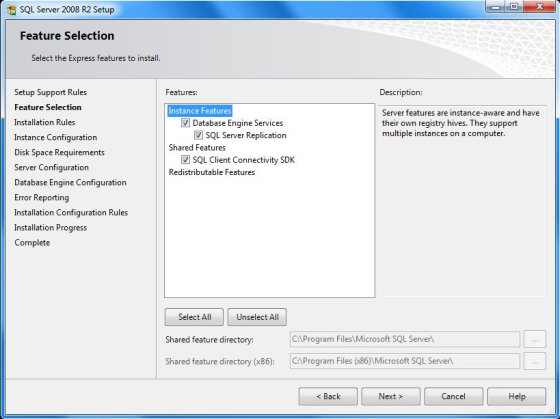Viewport: 560px width, 419px height.
Task: Click the Installation Rules step
Action: 45,122
